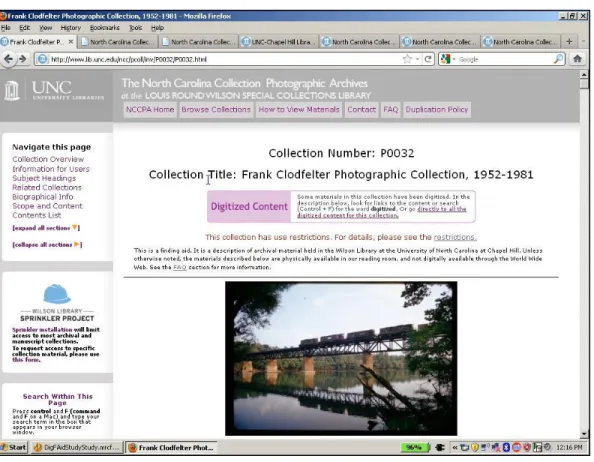Click the FAQ link in finding aid note

coord(180,267)
